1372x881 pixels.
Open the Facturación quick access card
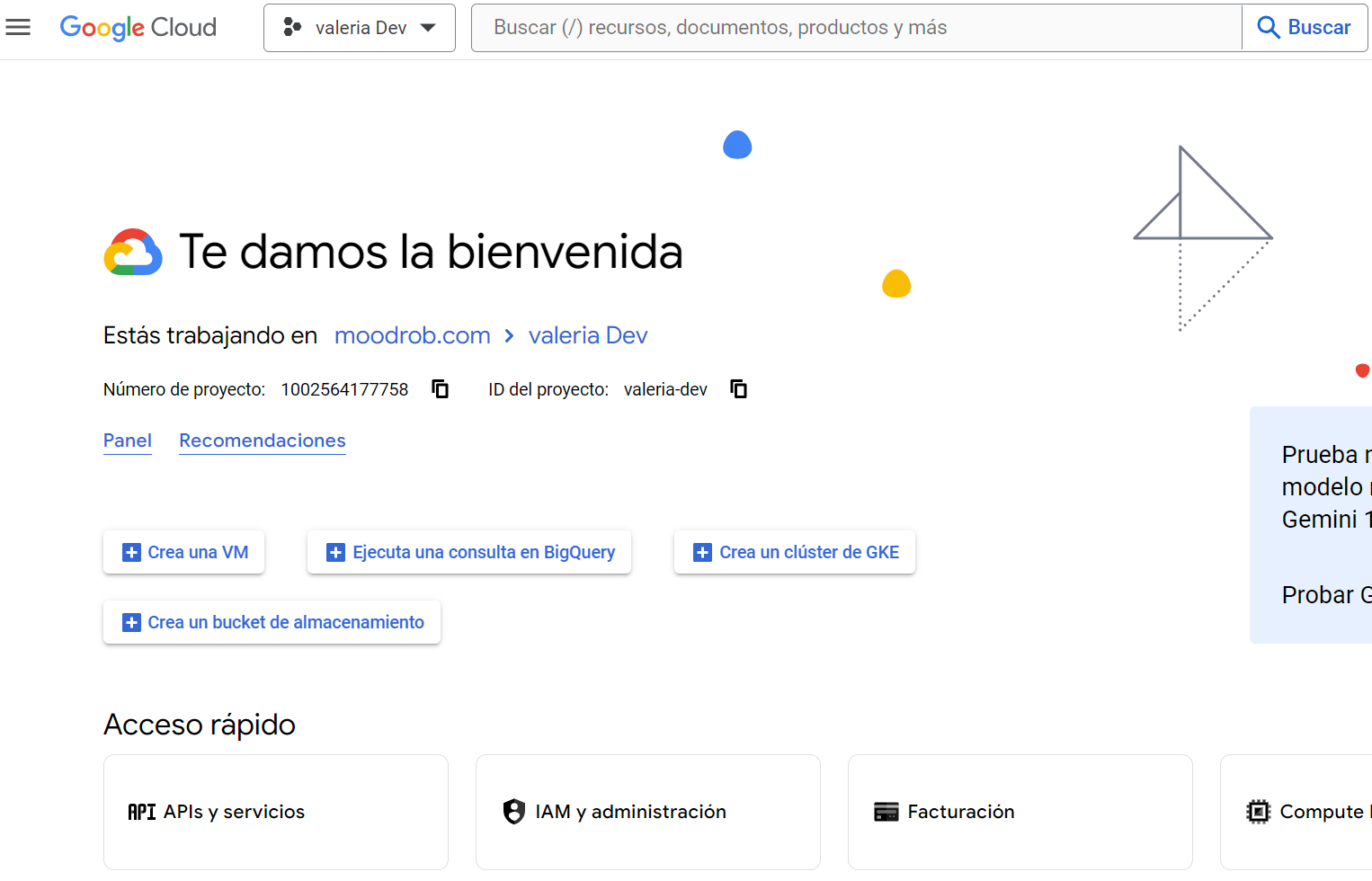[x=1020, y=812]
